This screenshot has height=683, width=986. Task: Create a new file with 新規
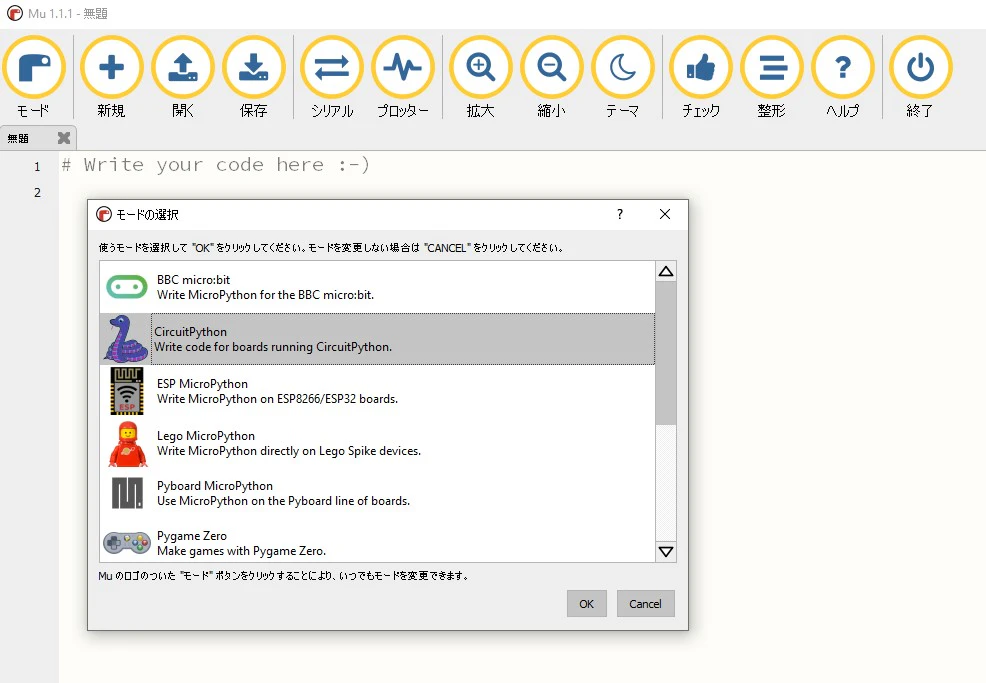111,77
